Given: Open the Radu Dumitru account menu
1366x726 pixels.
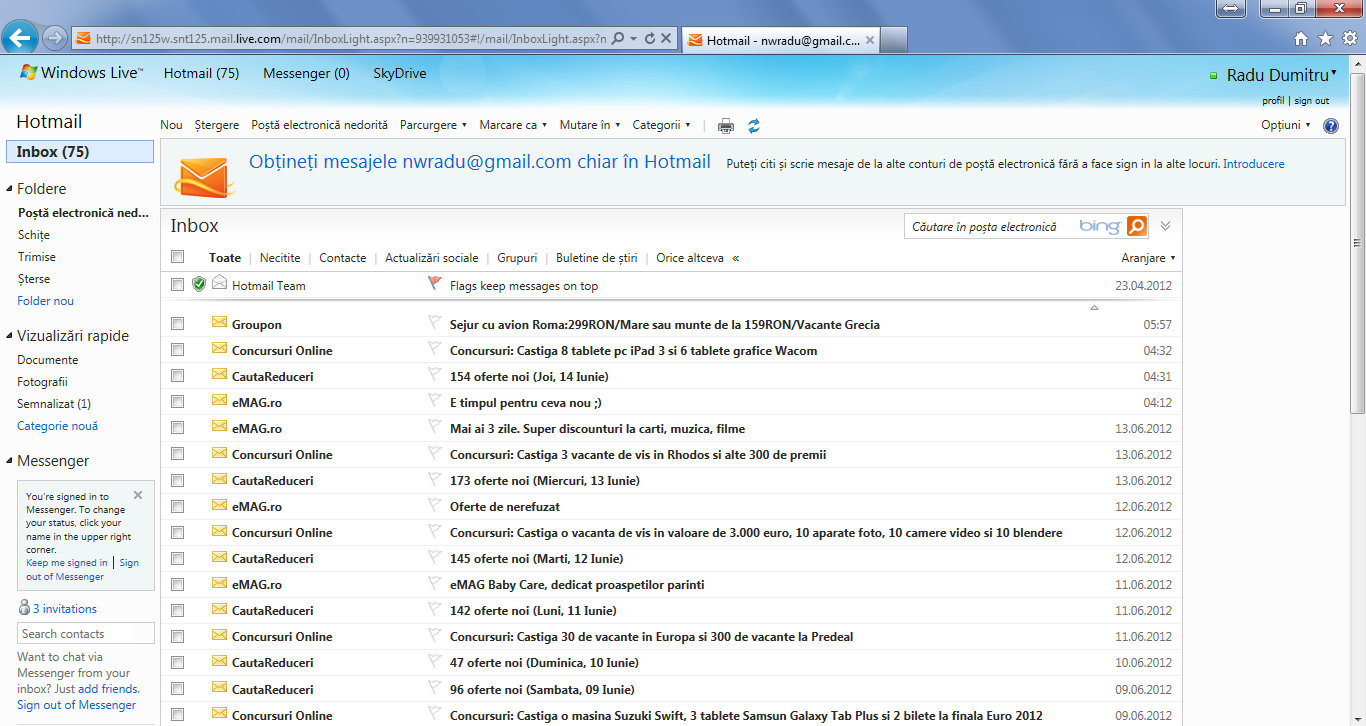Looking at the screenshot, I should 1281,75.
